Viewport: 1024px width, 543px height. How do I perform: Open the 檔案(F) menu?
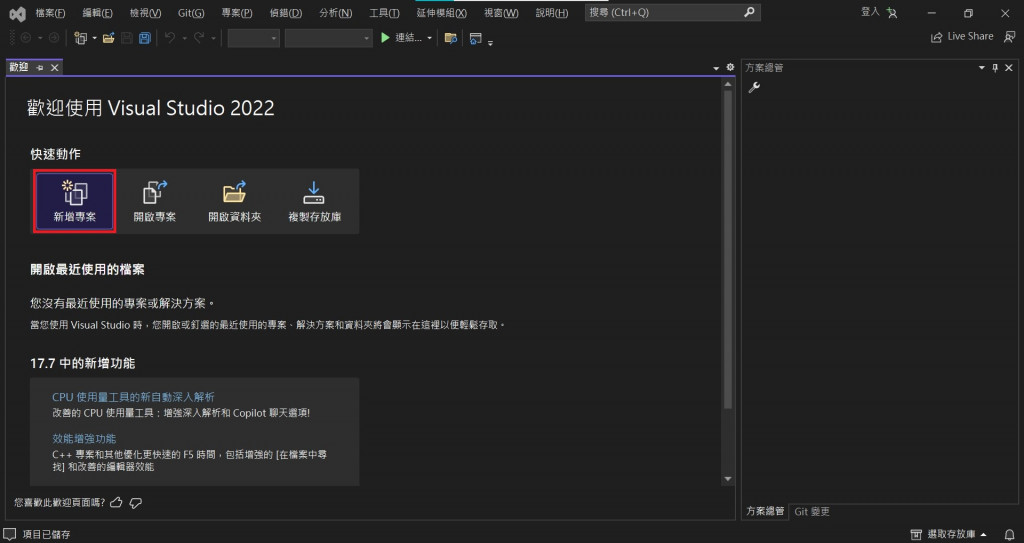point(50,13)
